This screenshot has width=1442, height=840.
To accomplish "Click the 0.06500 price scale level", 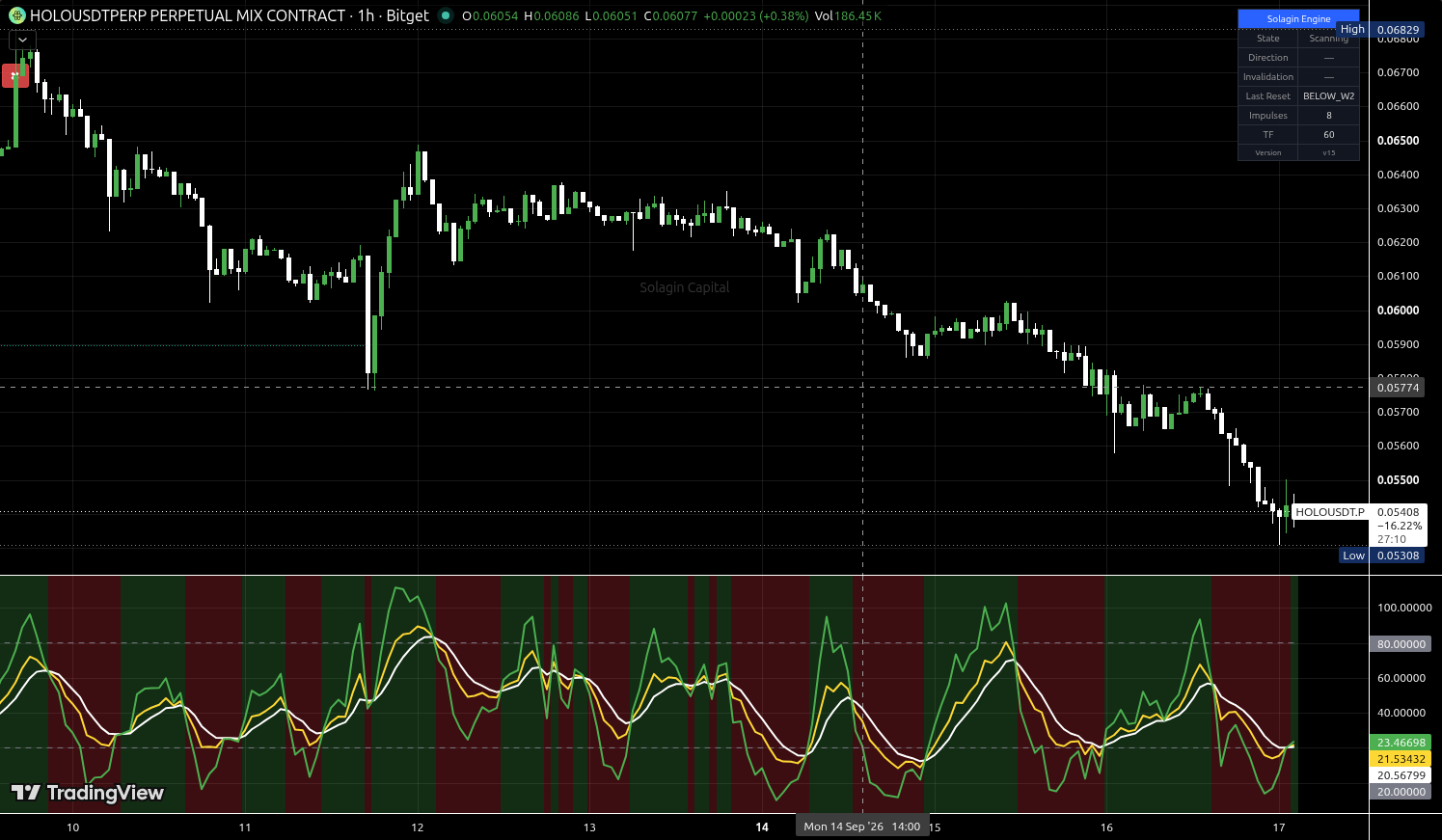I will [x=1398, y=141].
